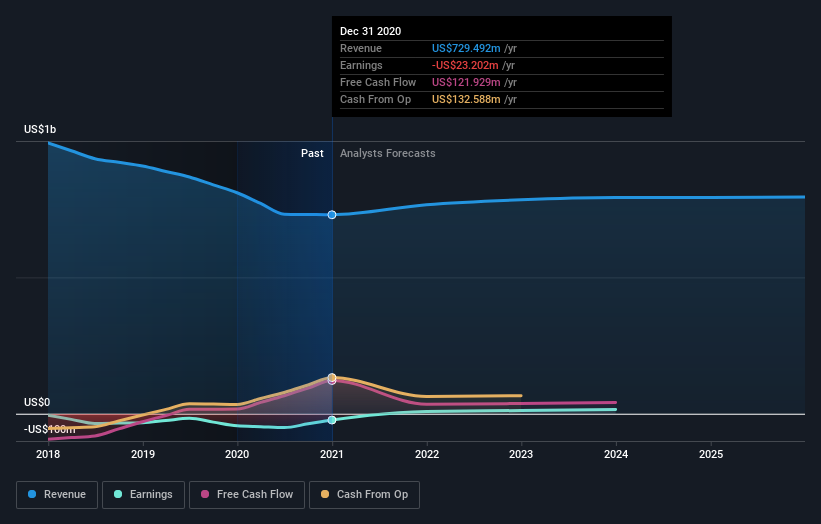Image resolution: width=821 pixels, height=524 pixels.
Task: Click the US$729.492m revenue value
Action: coord(466,48)
